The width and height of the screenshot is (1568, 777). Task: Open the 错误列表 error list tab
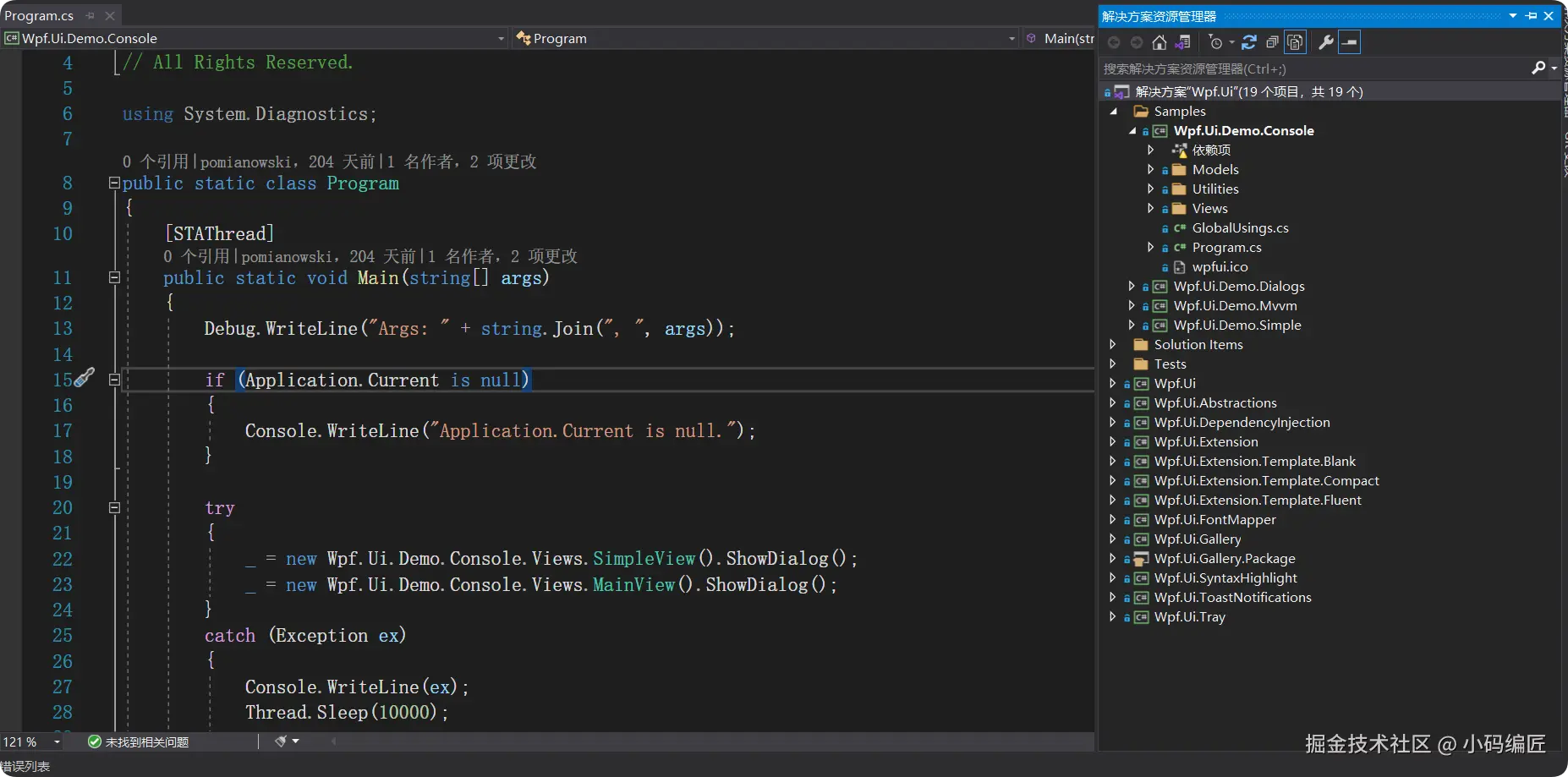25,766
